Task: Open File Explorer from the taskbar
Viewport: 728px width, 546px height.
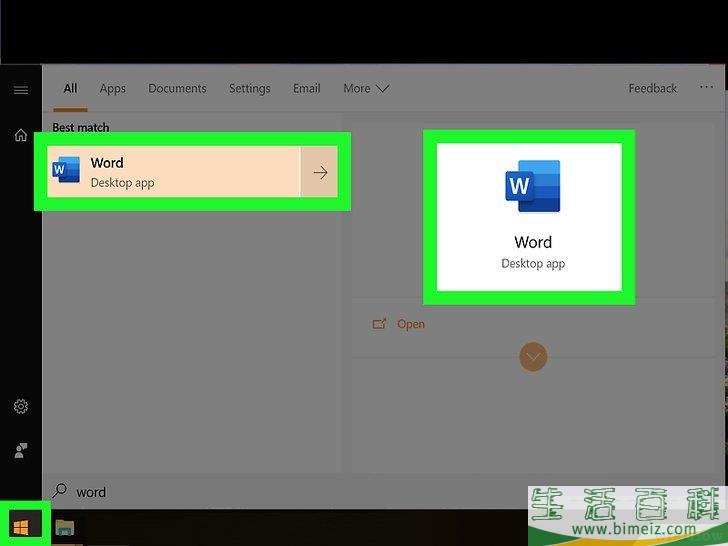Action: [x=65, y=527]
